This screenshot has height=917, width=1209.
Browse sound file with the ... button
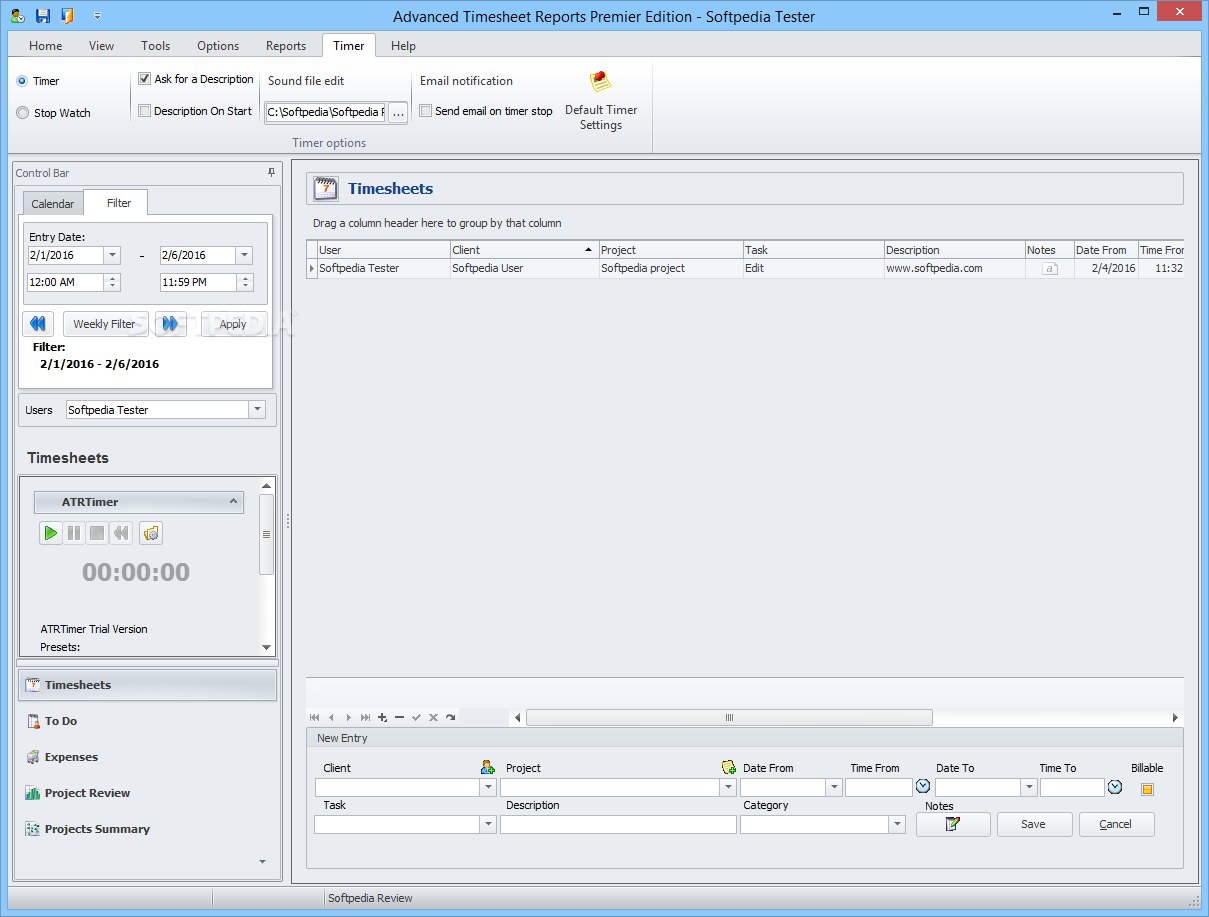[x=398, y=113]
